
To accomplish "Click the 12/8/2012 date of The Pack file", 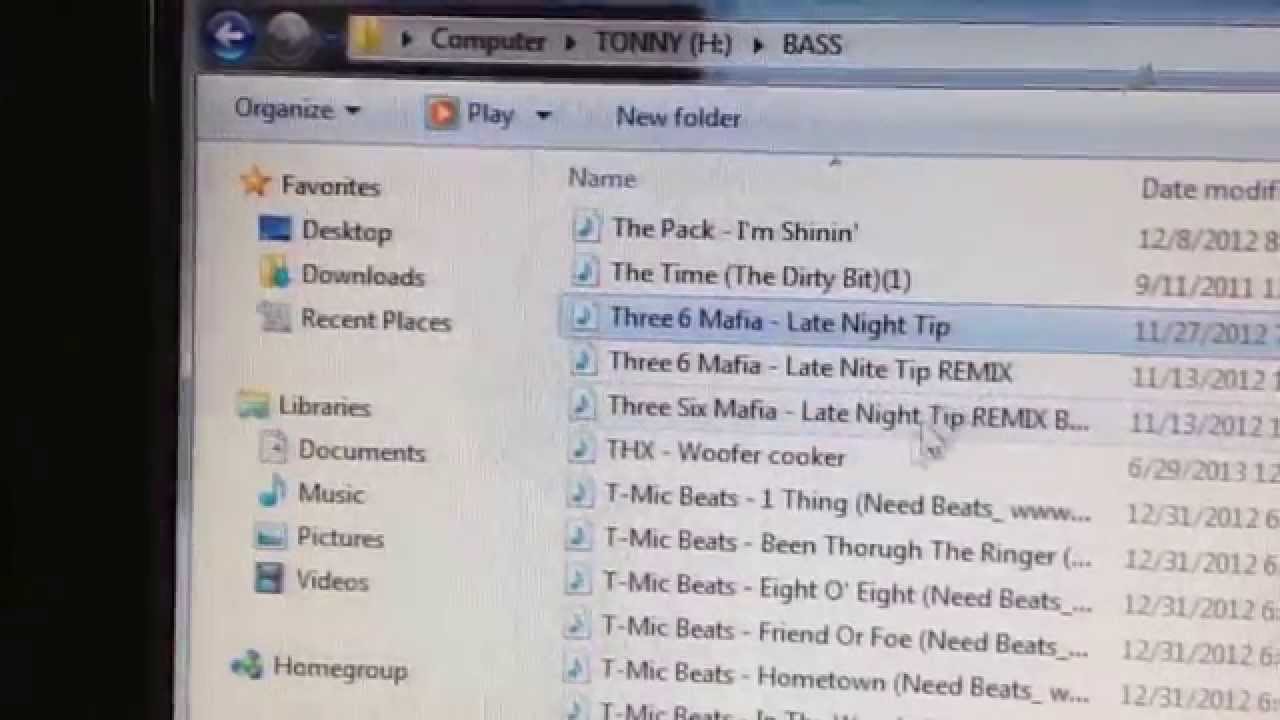I will pyautogui.click(x=1209, y=239).
